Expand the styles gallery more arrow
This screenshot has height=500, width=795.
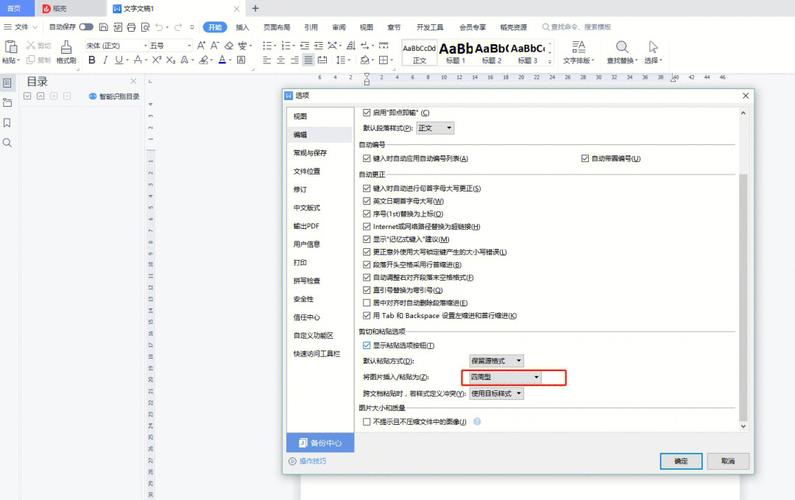click(549, 61)
